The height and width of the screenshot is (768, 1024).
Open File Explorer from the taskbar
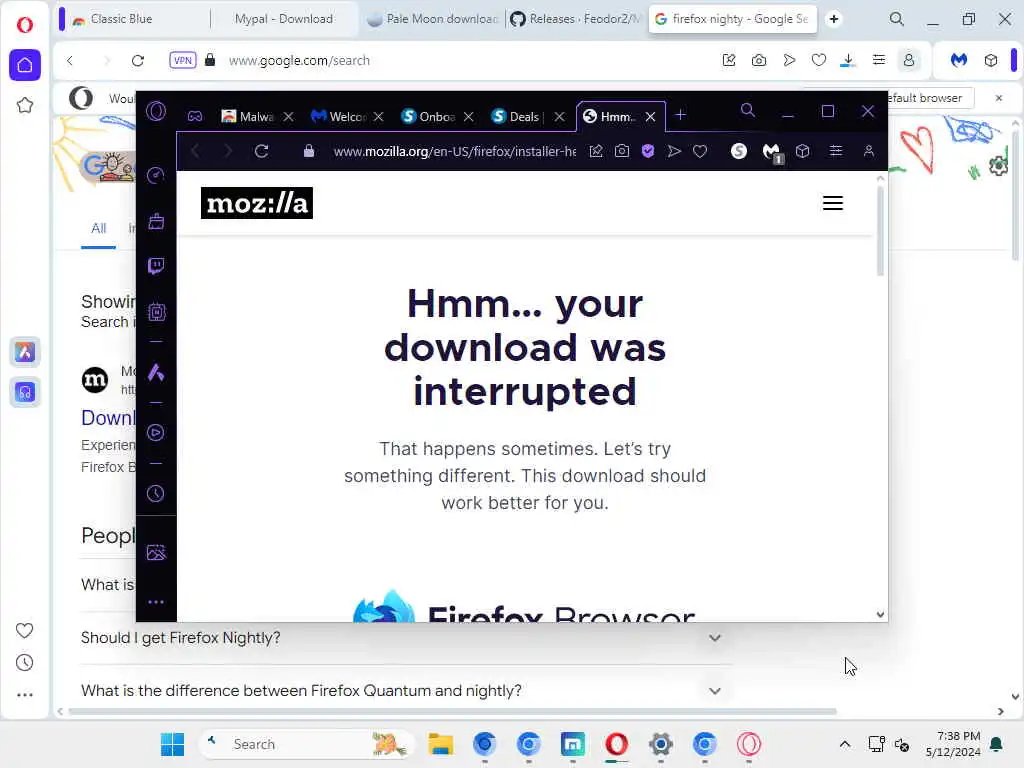441,744
